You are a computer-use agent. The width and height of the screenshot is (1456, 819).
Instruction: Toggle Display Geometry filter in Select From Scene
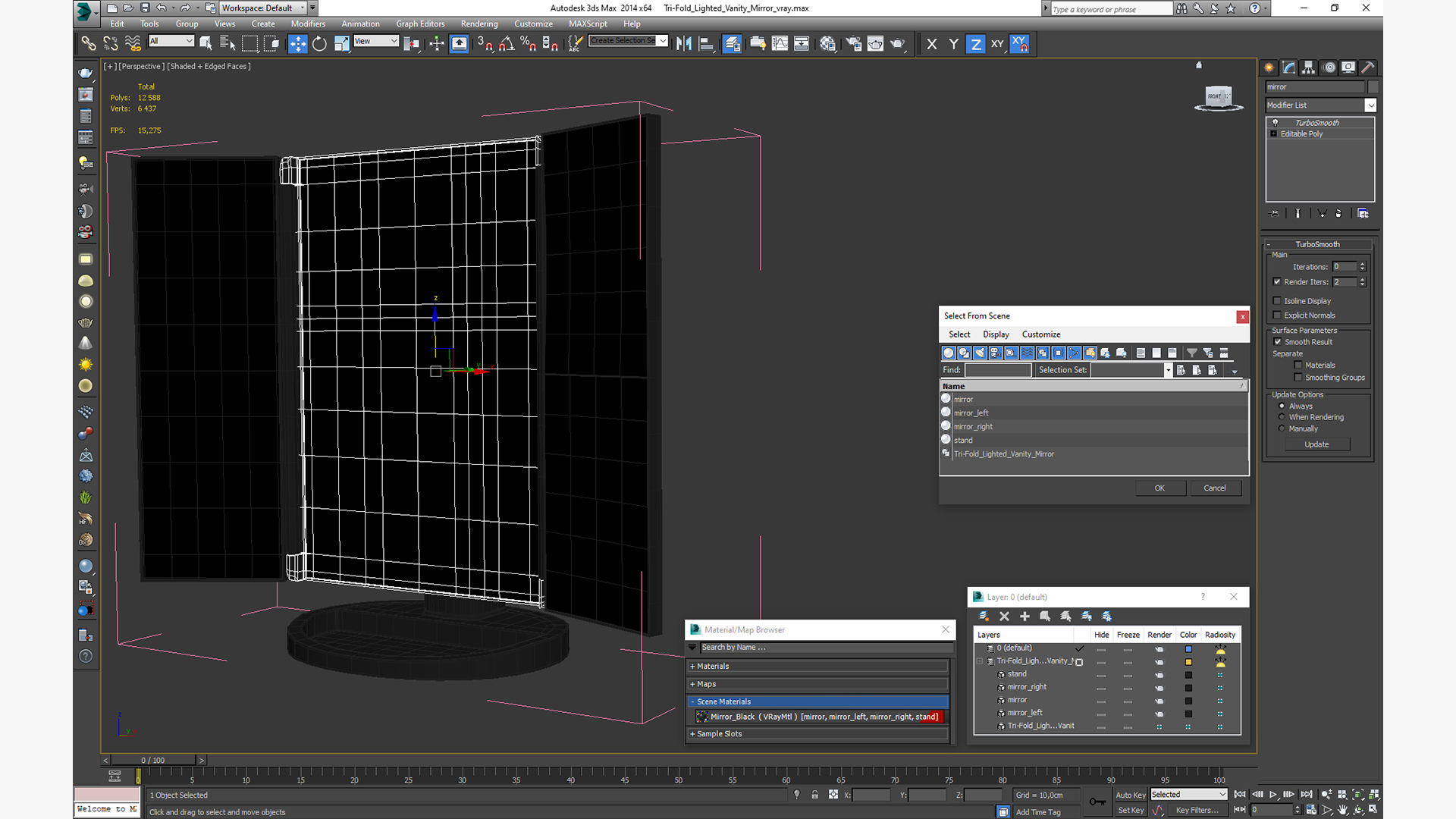(948, 353)
